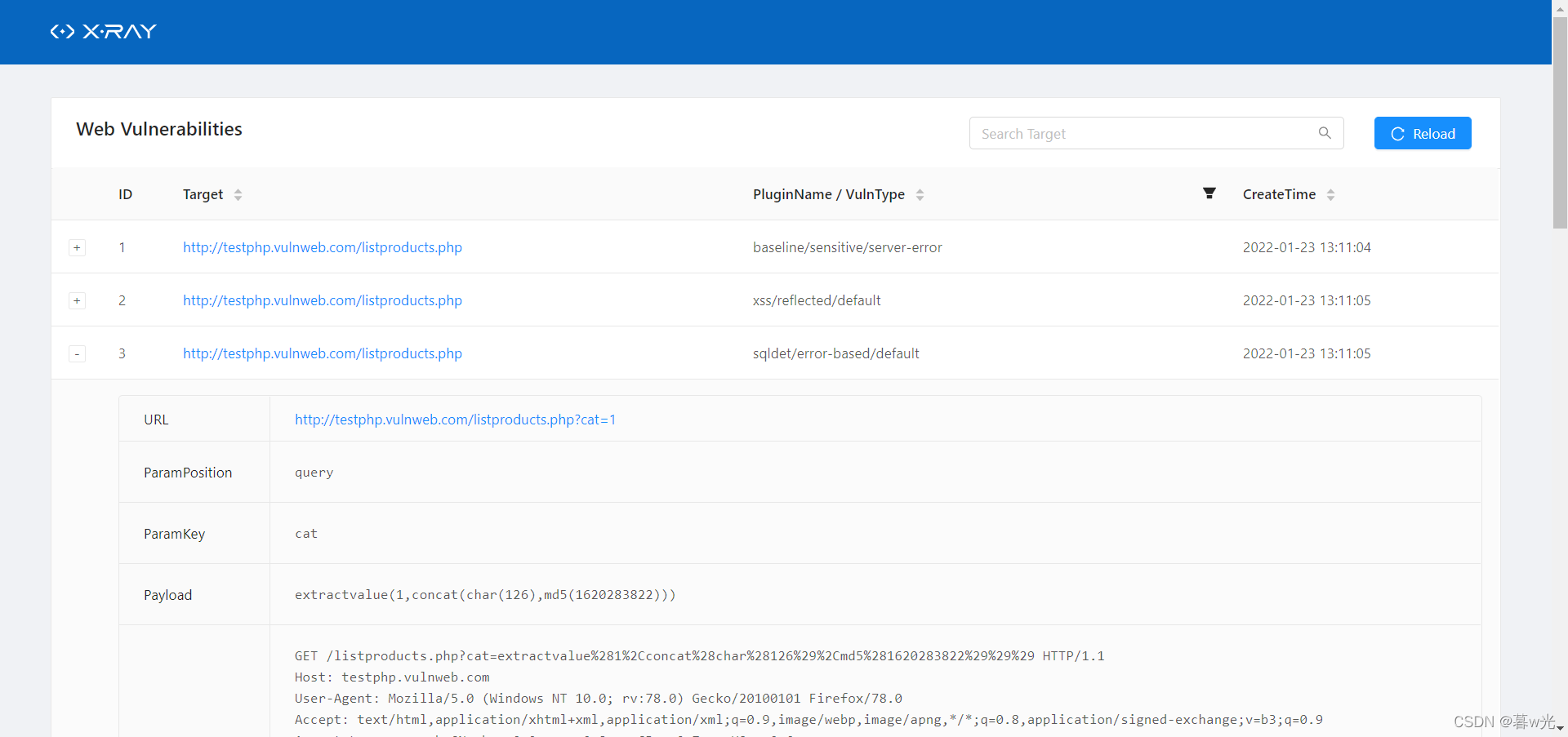Image resolution: width=1568 pixels, height=737 pixels.
Task: Click the ID column header
Action: [125, 194]
